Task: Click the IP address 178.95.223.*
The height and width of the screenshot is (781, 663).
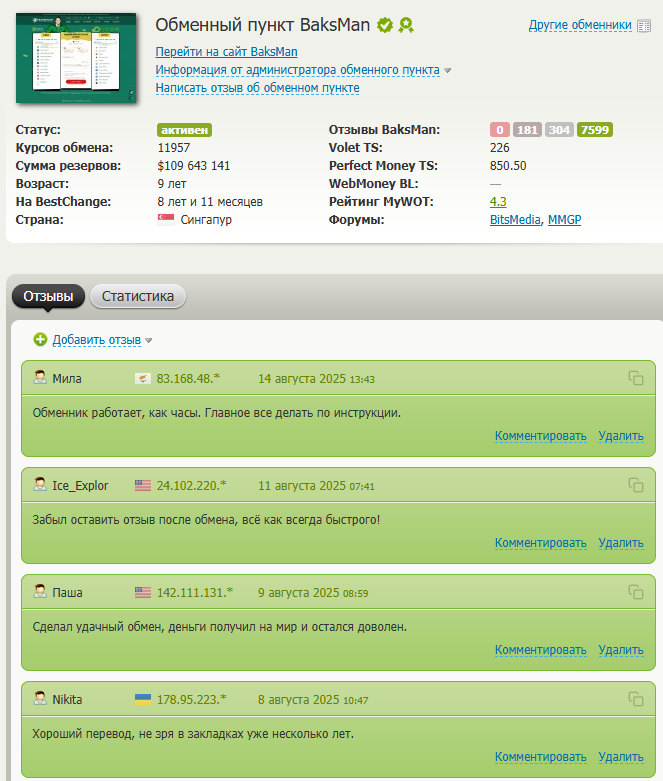Action: [x=191, y=700]
